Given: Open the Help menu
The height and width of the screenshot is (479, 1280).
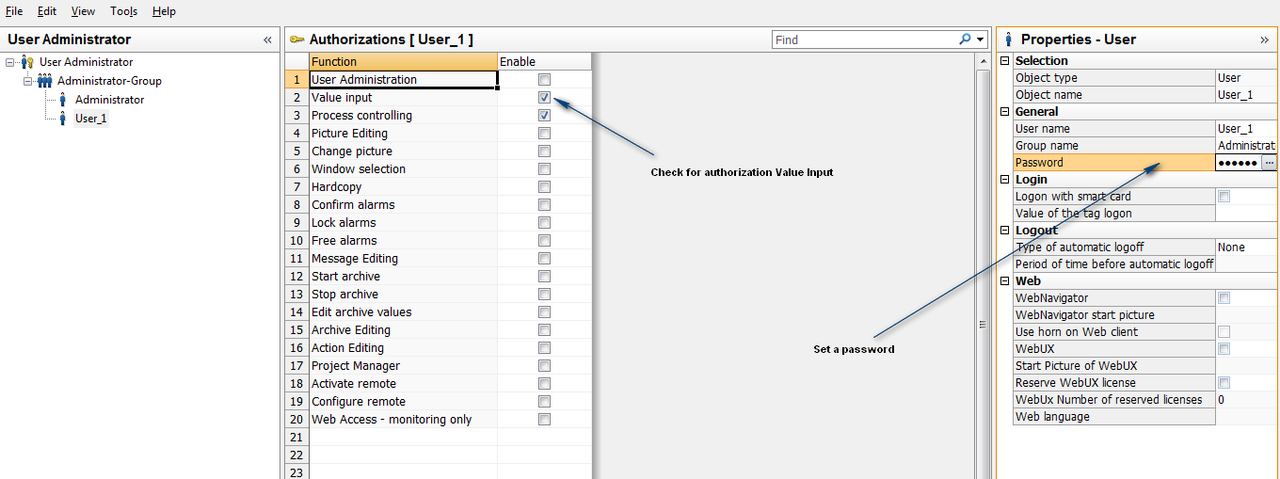Looking at the screenshot, I should (164, 11).
